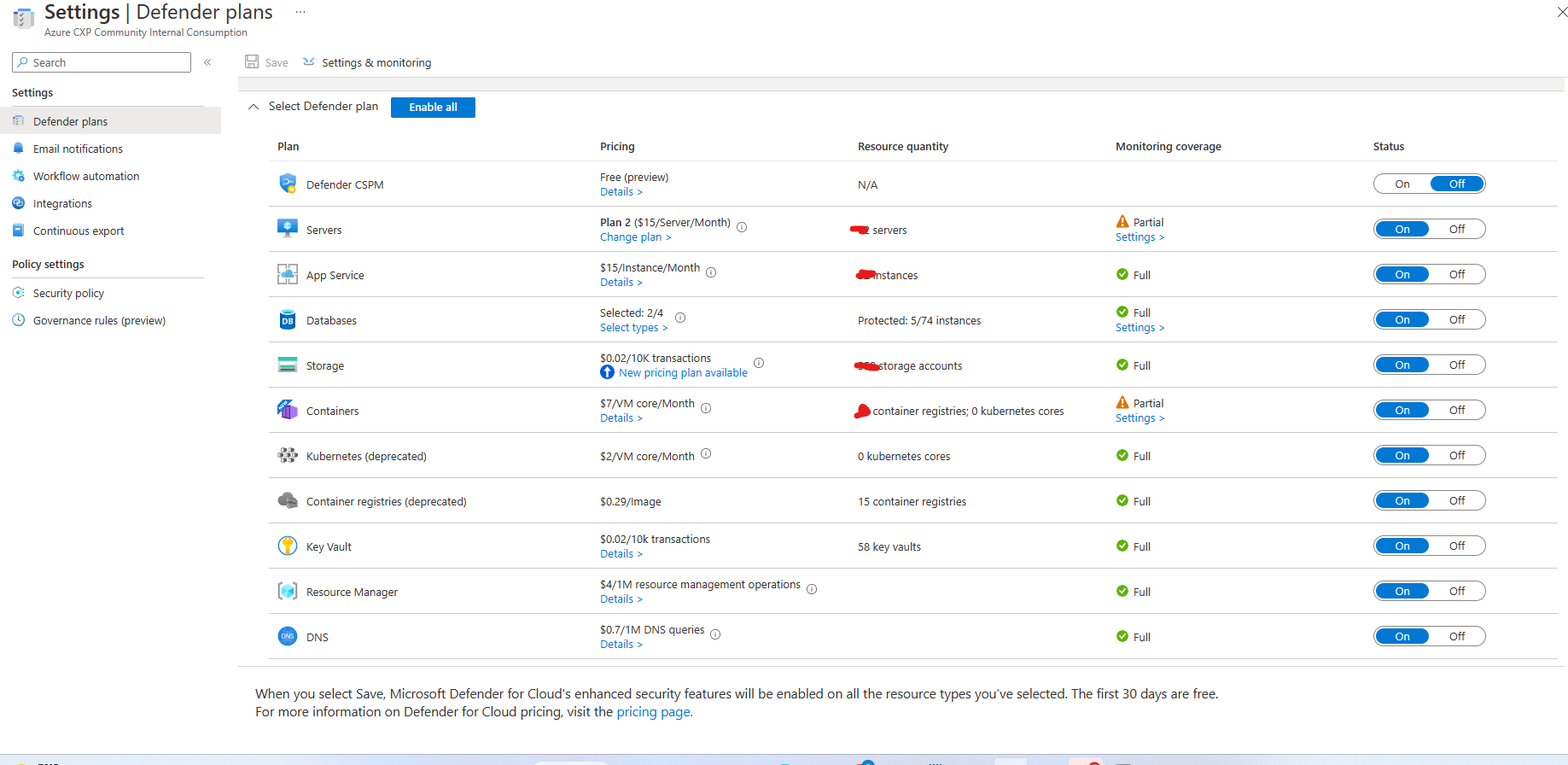Open Integrations settings
This screenshot has height=765, width=1568.
pyautogui.click(x=111, y=203)
